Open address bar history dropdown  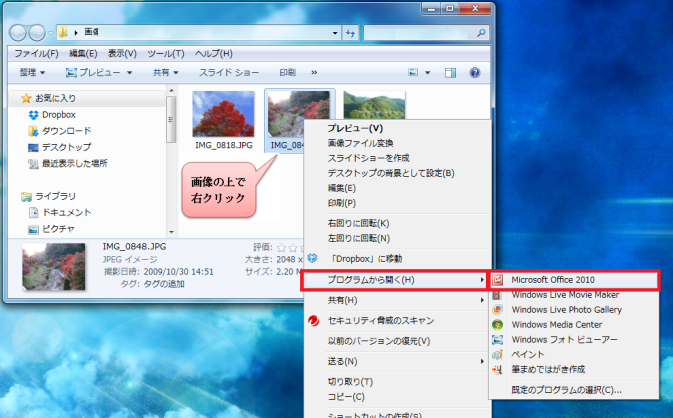click(x=335, y=33)
